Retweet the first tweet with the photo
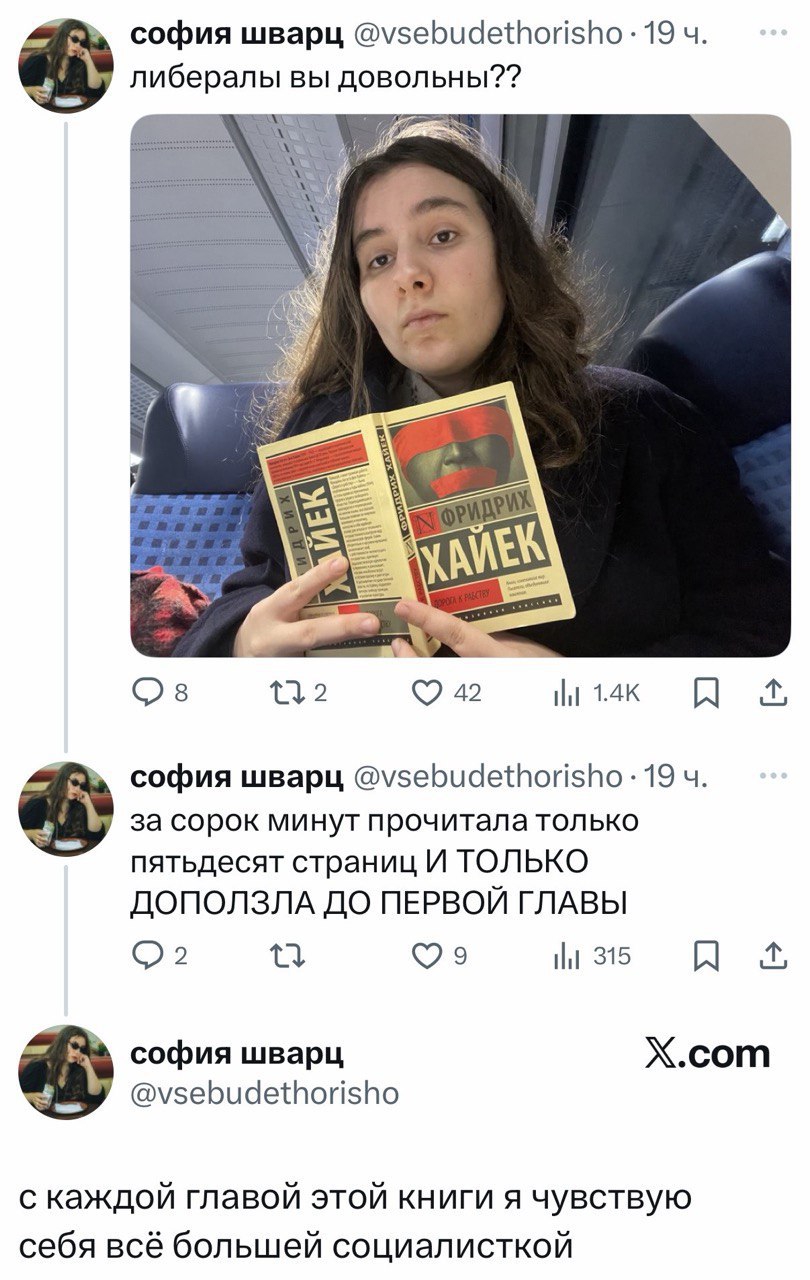This screenshot has height=1280, width=810. pos(291,693)
